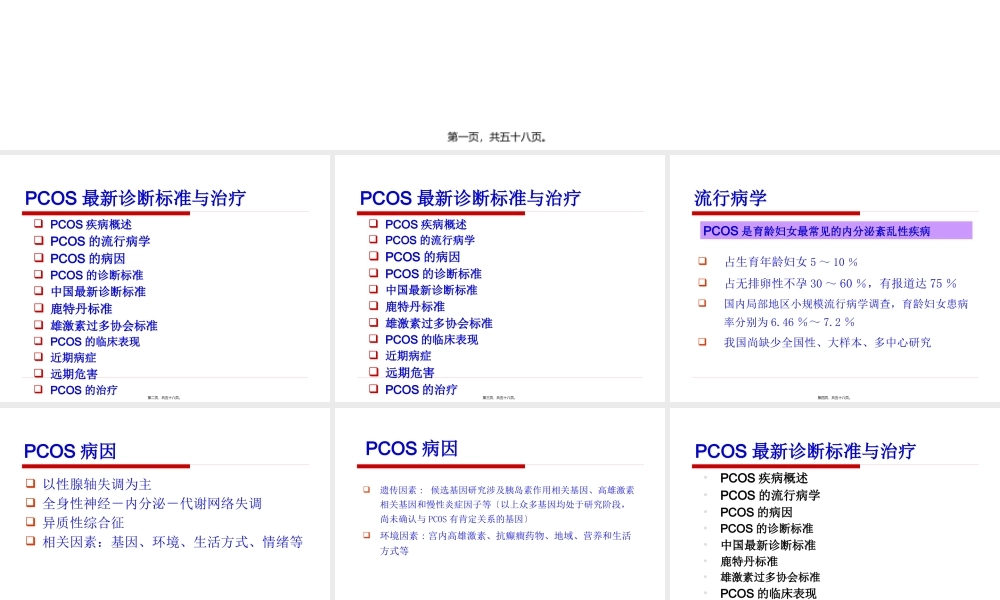The width and height of the screenshot is (1000, 600).
Task: Check the square bullet beside PCOS 疾病概述
Action: pos(40,224)
